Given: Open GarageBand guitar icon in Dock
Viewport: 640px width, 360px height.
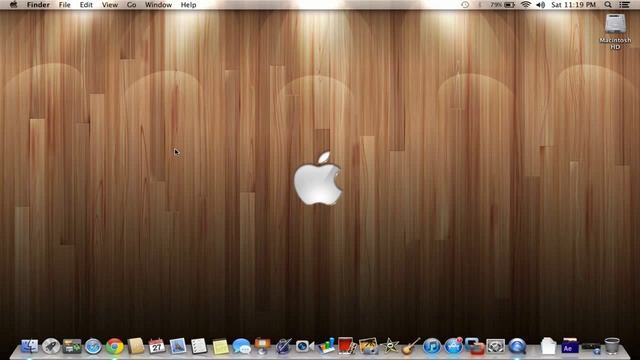Looking at the screenshot, I should [x=411, y=346].
